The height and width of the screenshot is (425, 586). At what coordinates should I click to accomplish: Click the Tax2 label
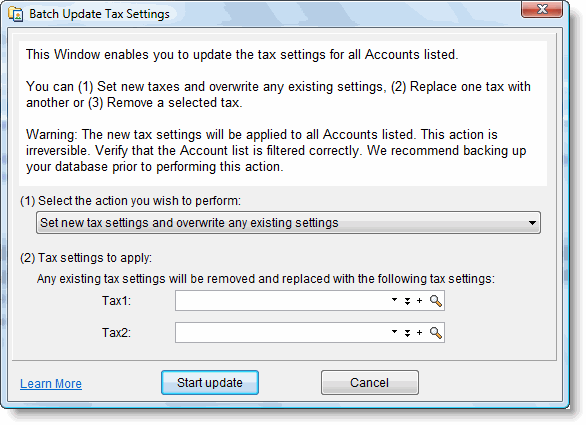pos(117,333)
